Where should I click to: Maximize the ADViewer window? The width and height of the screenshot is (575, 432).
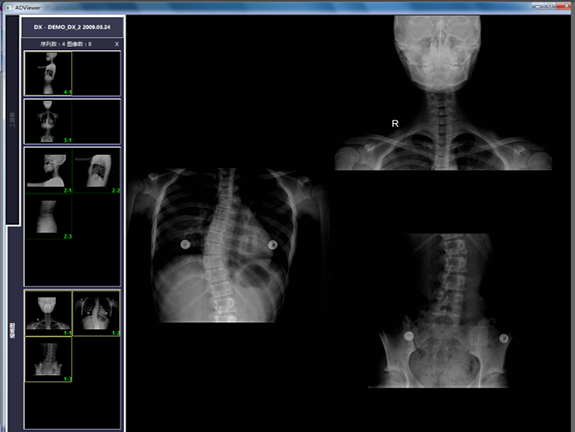(x=550, y=6)
